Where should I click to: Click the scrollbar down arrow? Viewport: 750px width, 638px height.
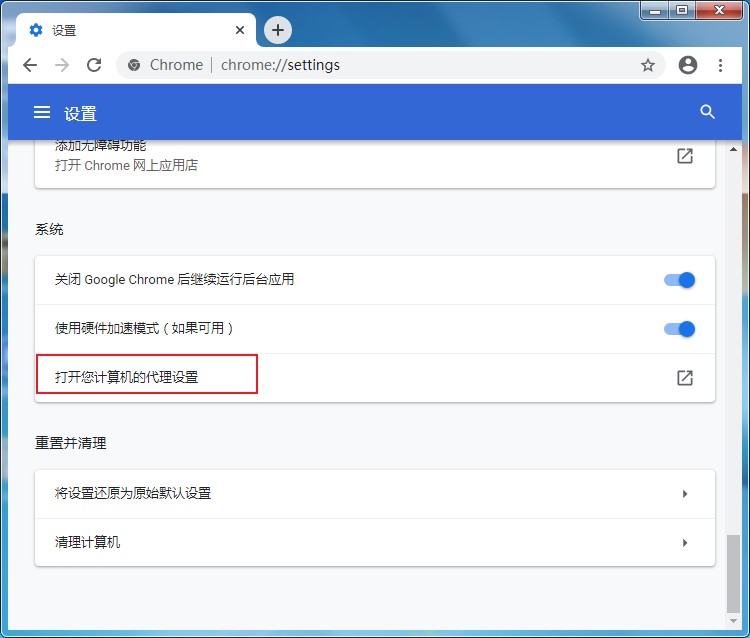pyautogui.click(x=733, y=621)
